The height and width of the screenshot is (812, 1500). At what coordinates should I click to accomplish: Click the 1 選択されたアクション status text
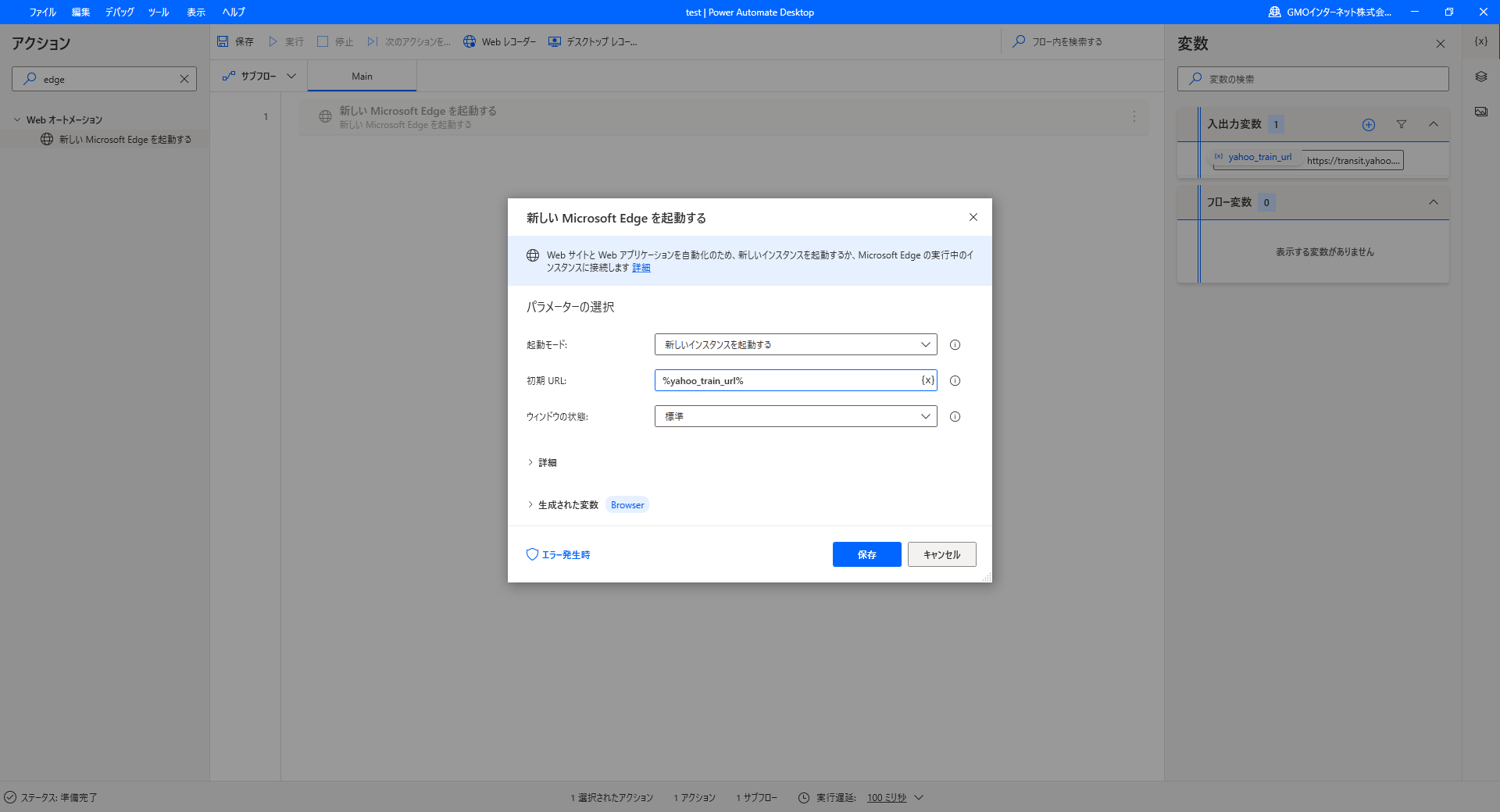[x=612, y=798]
